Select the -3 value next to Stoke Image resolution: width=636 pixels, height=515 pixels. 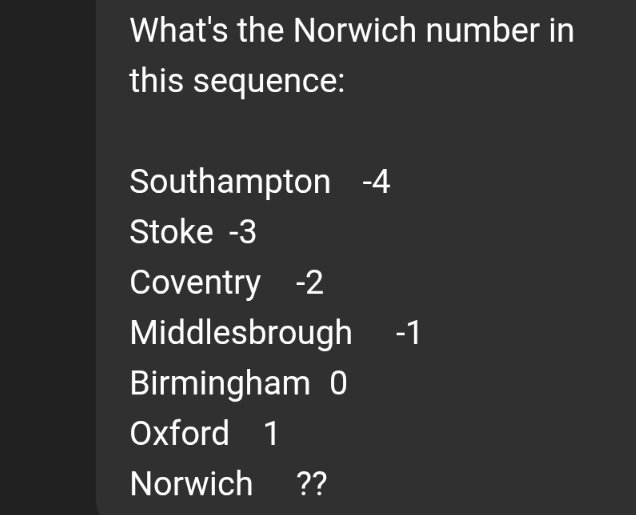tap(243, 232)
